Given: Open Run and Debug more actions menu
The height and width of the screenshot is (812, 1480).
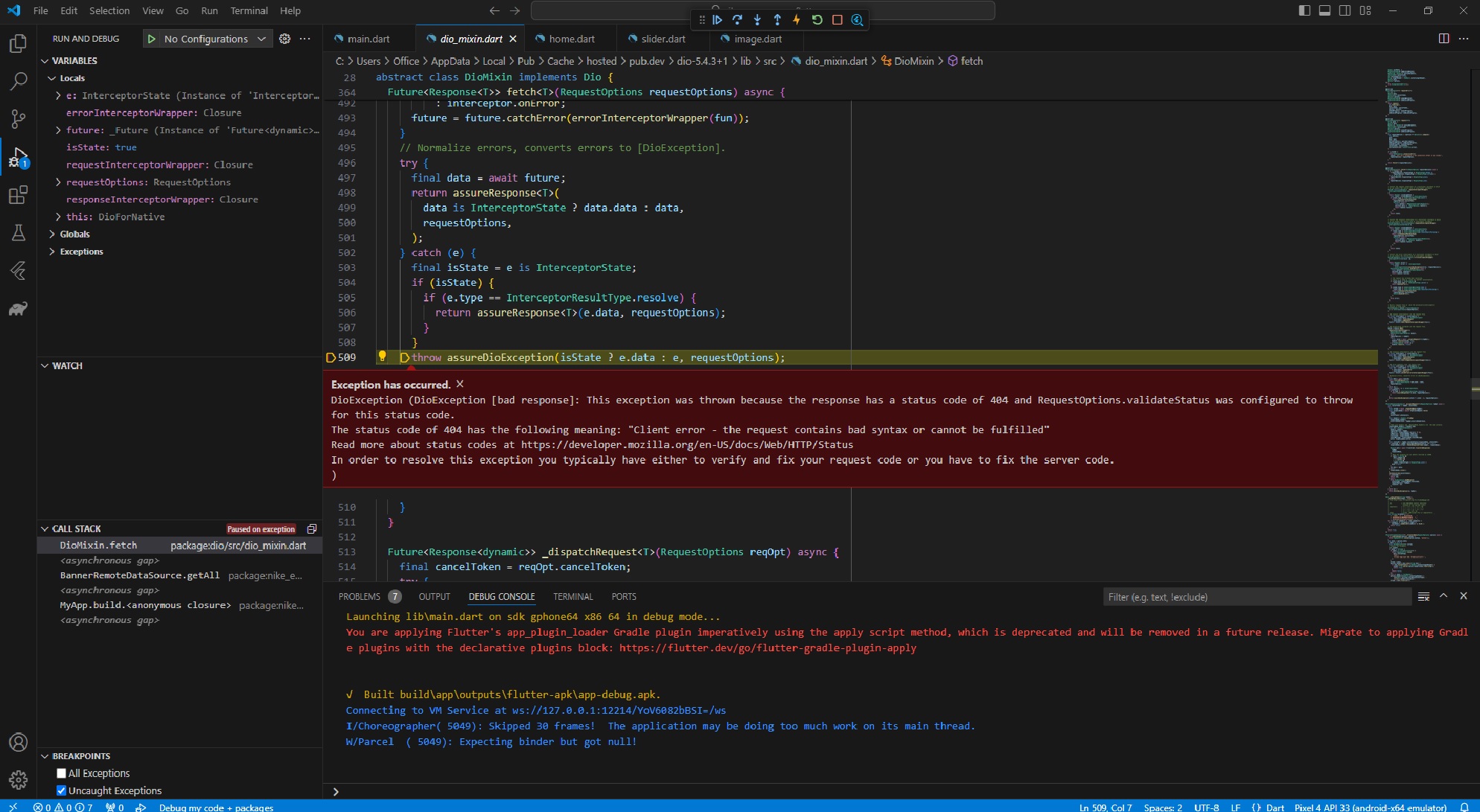Looking at the screenshot, I should click(304, 39).
